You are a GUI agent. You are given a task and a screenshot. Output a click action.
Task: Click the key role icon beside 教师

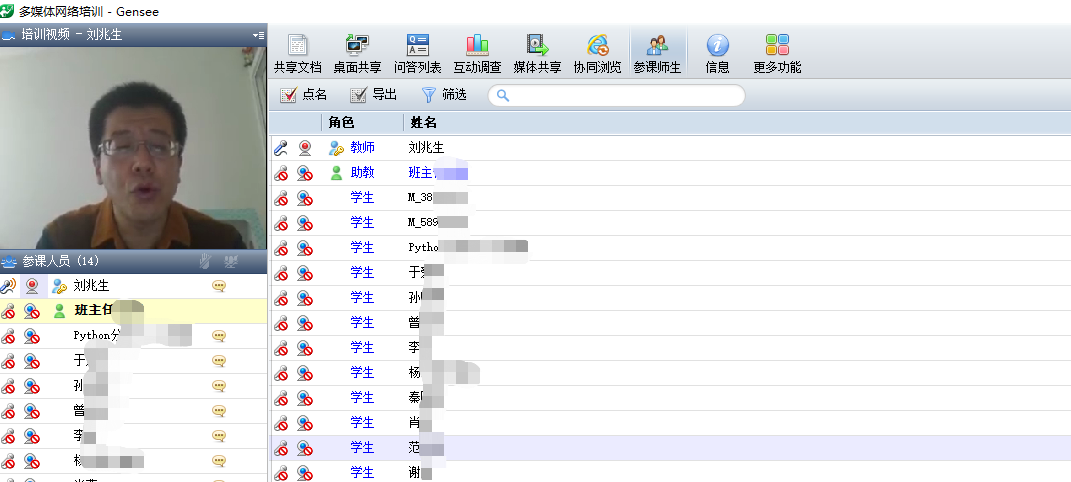[336, 148]
